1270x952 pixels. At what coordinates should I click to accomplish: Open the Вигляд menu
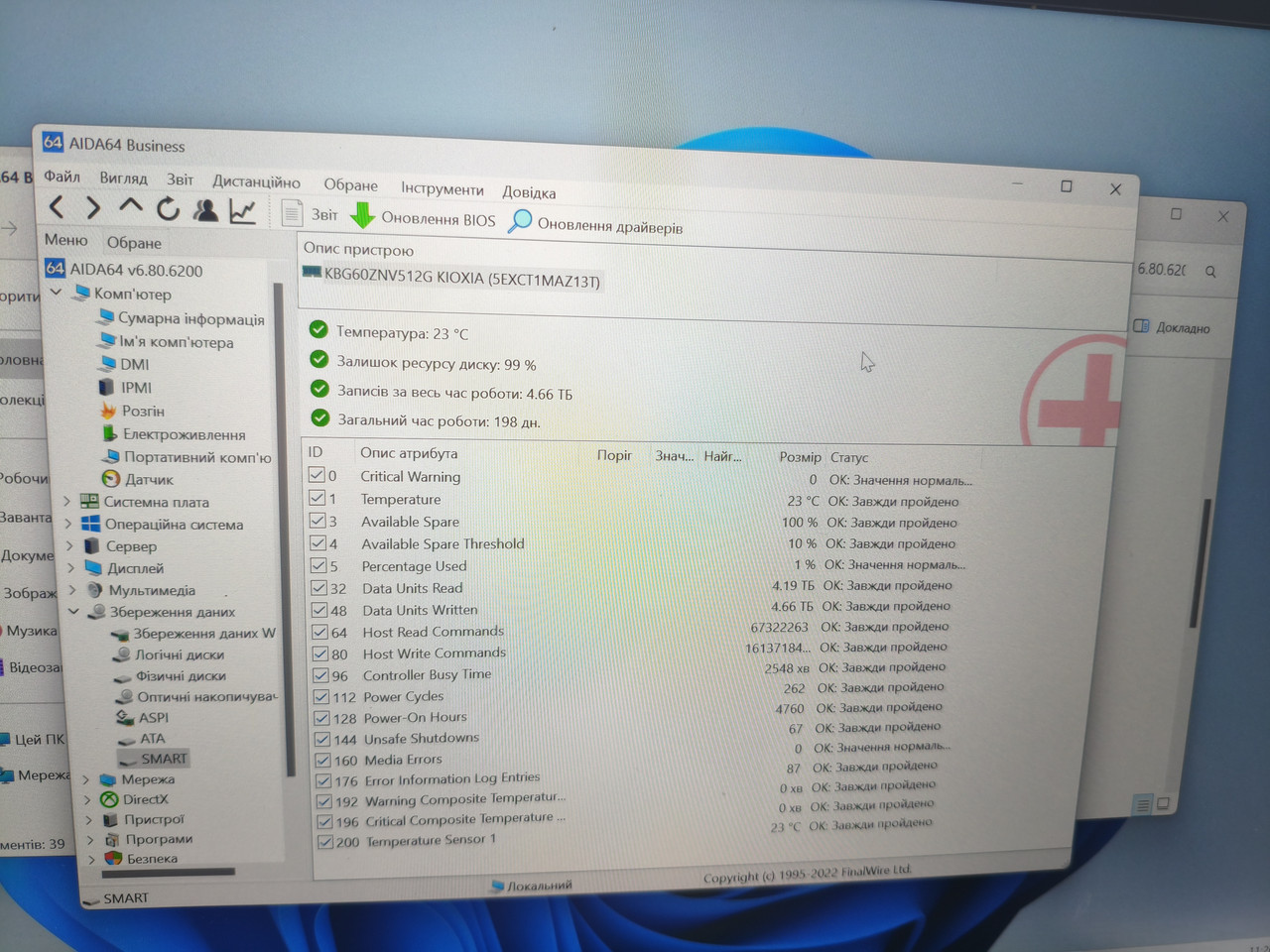coord(123,178)
